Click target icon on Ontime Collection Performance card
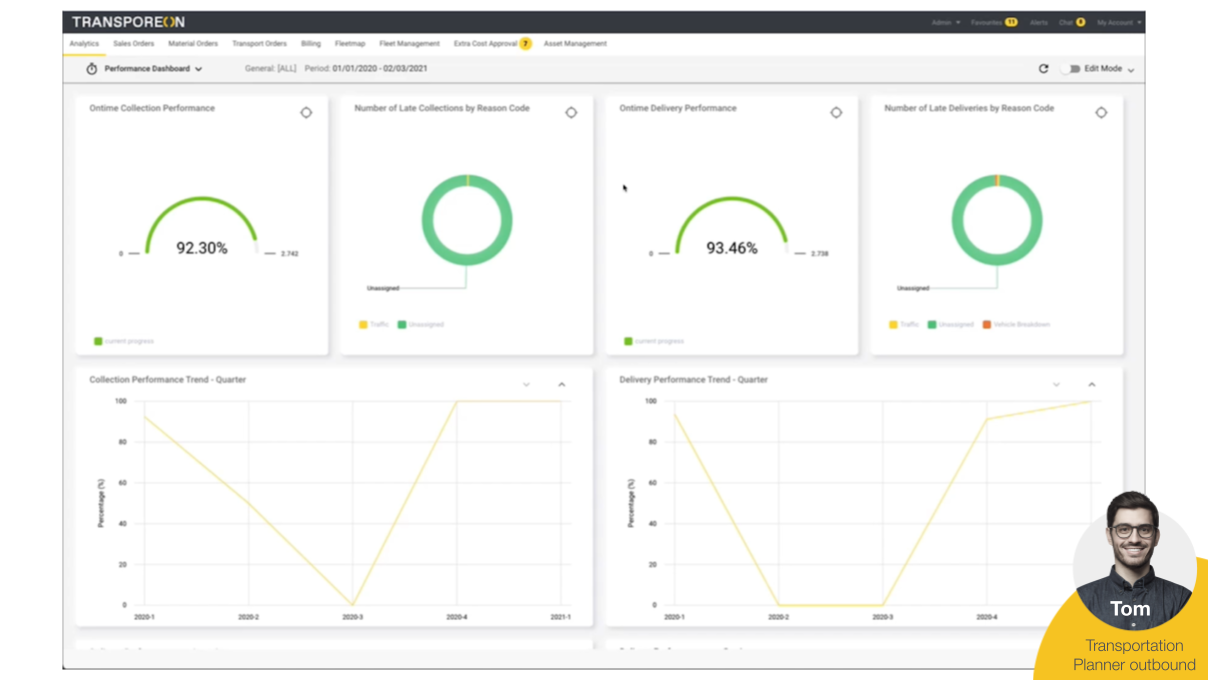The height and width of the screenshot is (680, 1208). tap(306, 113)
